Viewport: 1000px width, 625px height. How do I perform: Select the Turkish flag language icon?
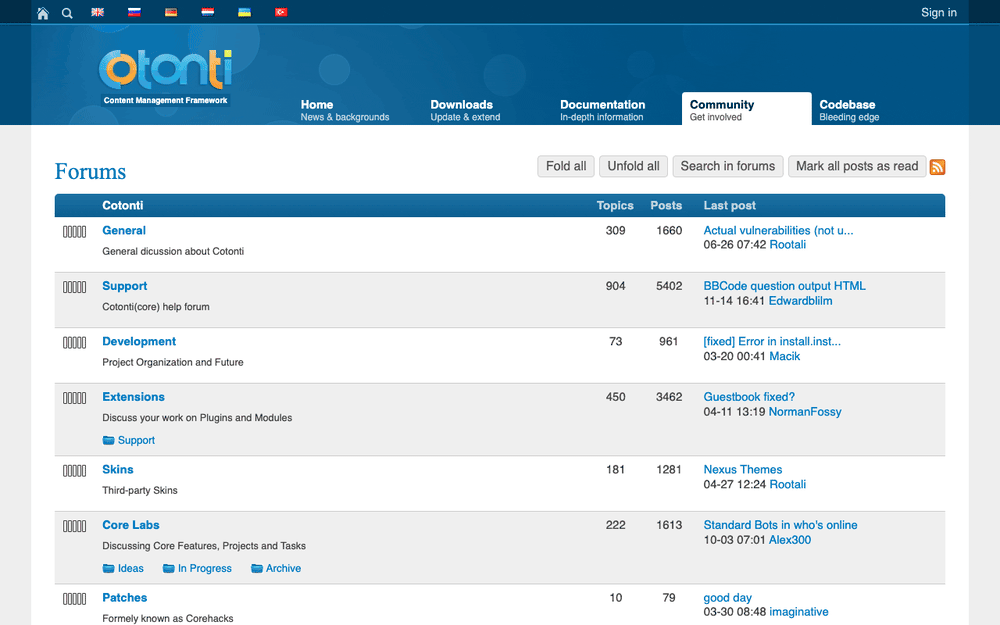pyautogui.click(x=281, y=12)
